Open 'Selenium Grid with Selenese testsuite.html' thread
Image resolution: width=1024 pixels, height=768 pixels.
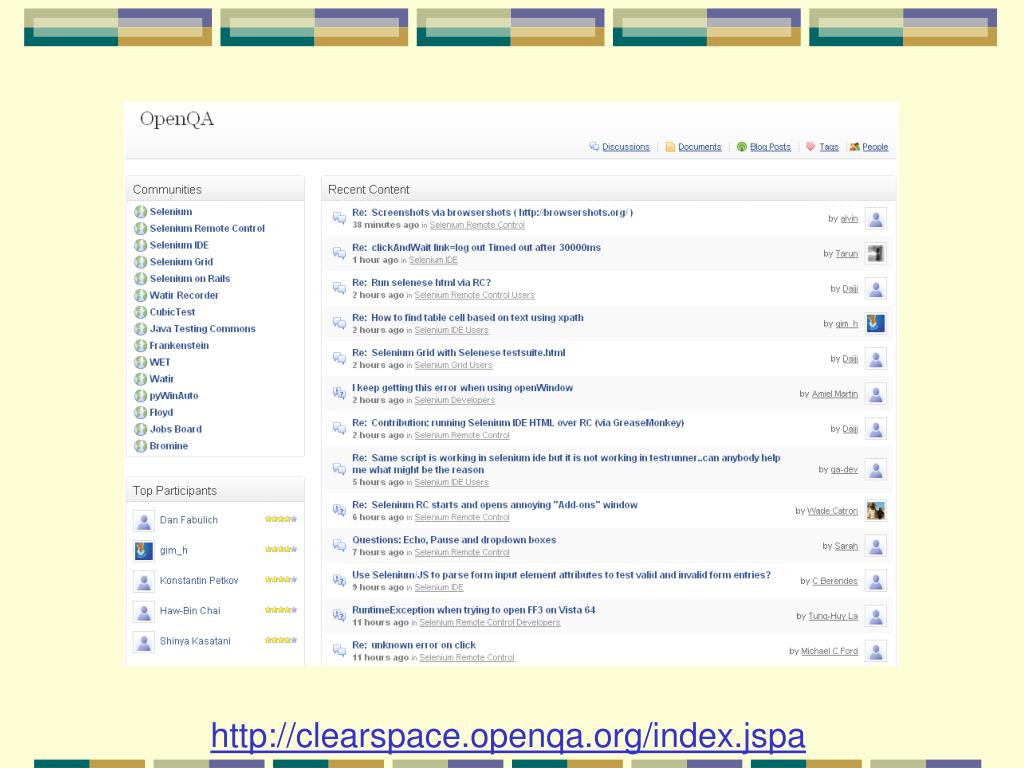[458, 353]
